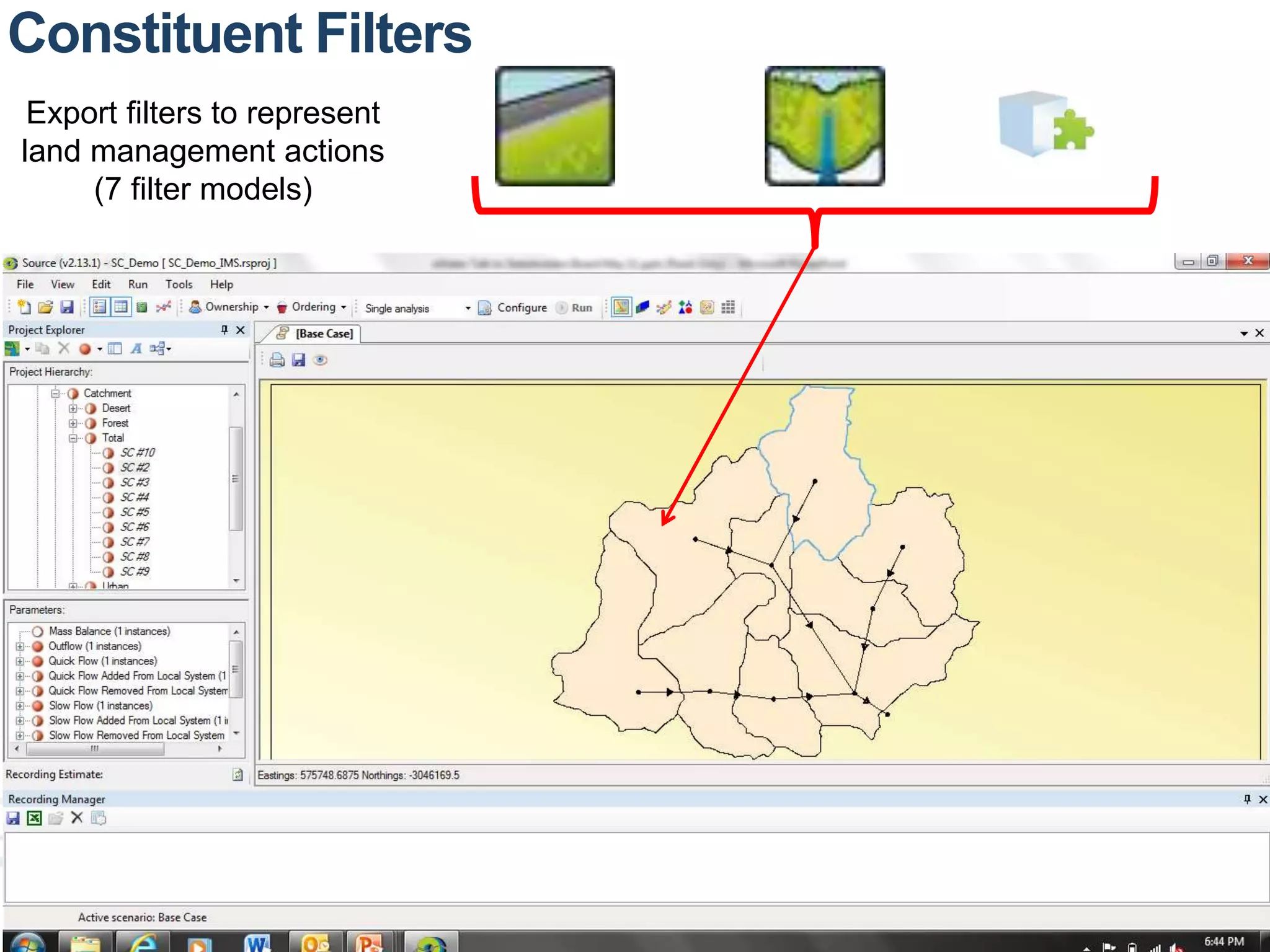Select SC #10 in the hierarchy
Viewport: 1270px width, 952px height.
point(138,453)
